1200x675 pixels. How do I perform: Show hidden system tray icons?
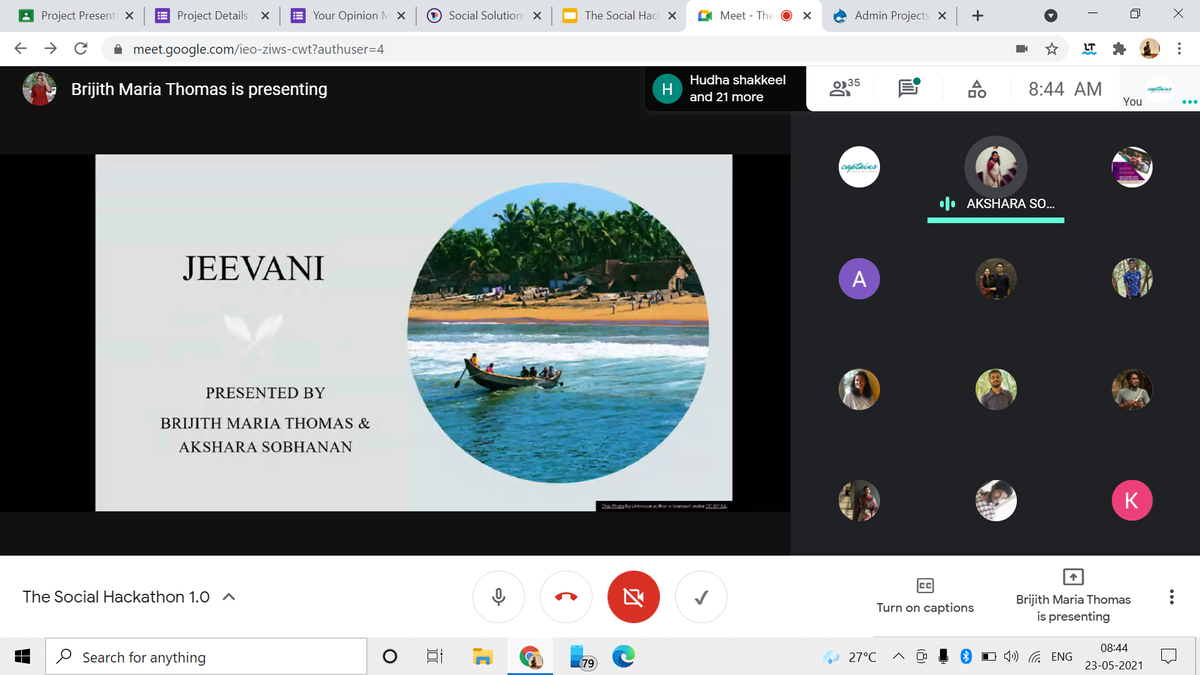click(x=898, y=657)
